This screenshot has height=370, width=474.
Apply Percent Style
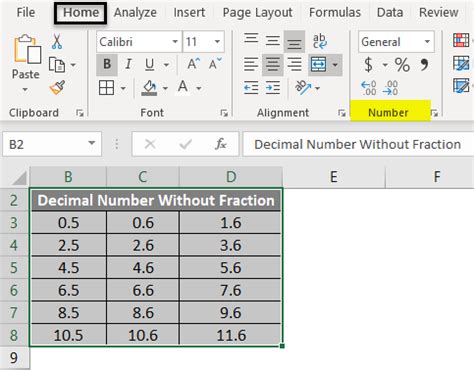click(x=402, y=65)
